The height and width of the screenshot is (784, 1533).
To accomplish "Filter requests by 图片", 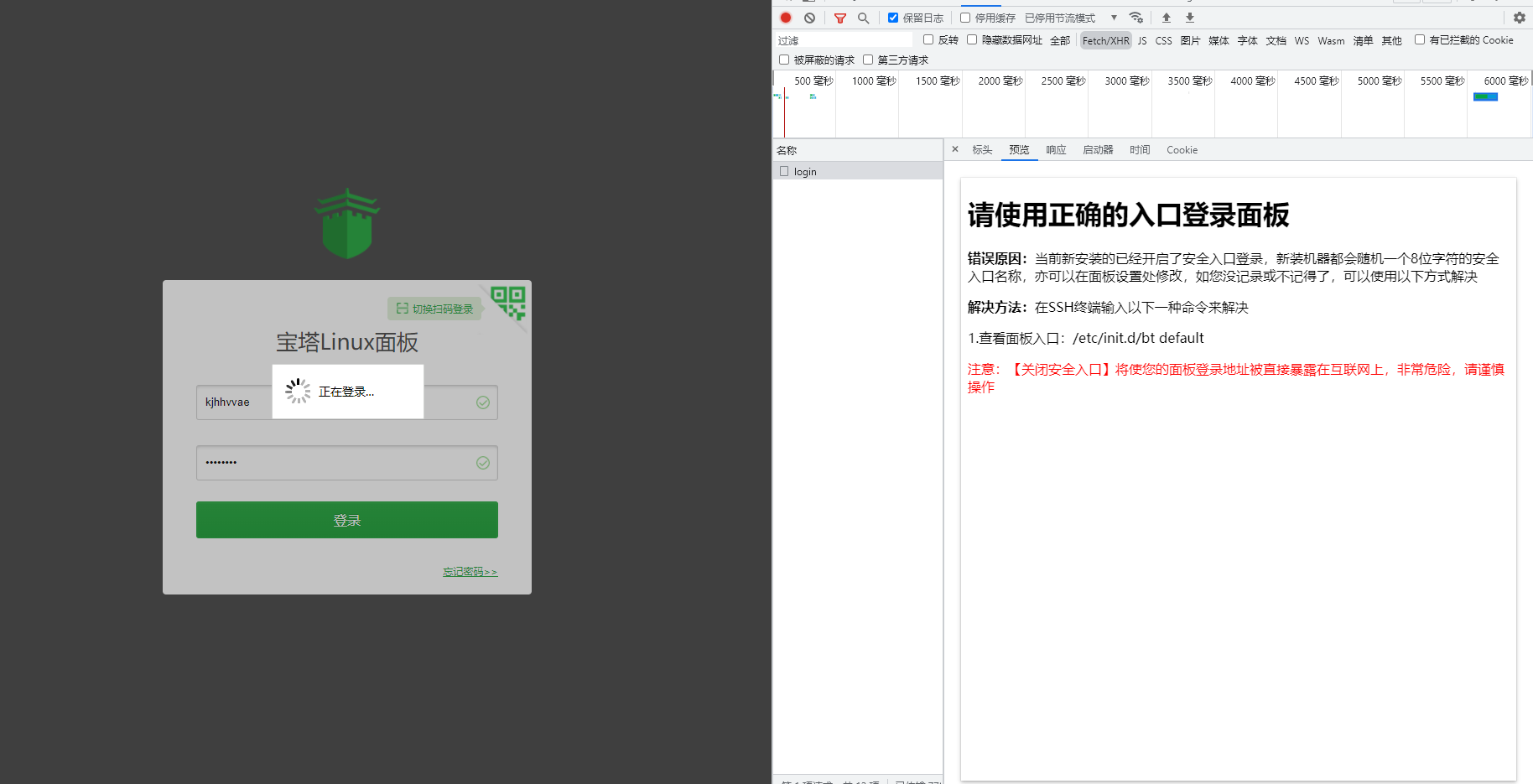I will [x=1190, y=40].
